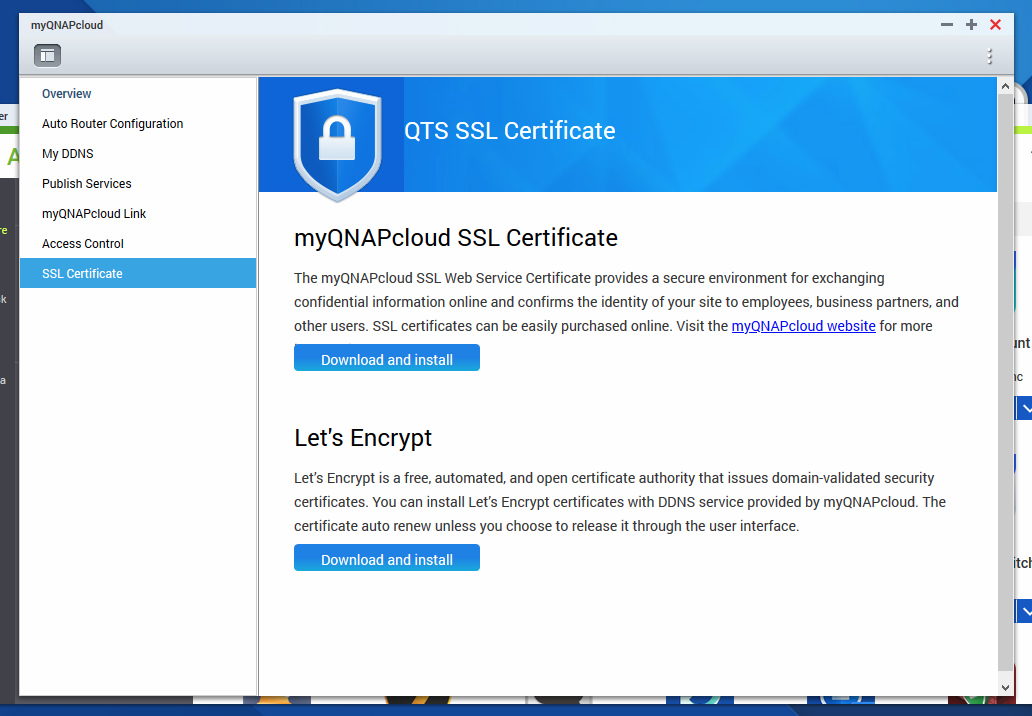
Task: Open Access Control settings
Action: pos(83,244)
